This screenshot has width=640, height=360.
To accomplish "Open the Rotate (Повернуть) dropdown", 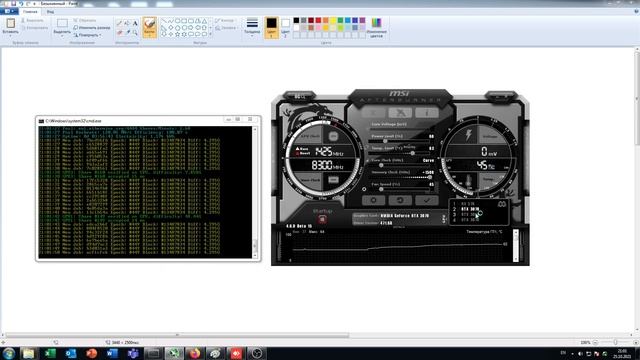I will pyautogui.click(x=87, y=35).
